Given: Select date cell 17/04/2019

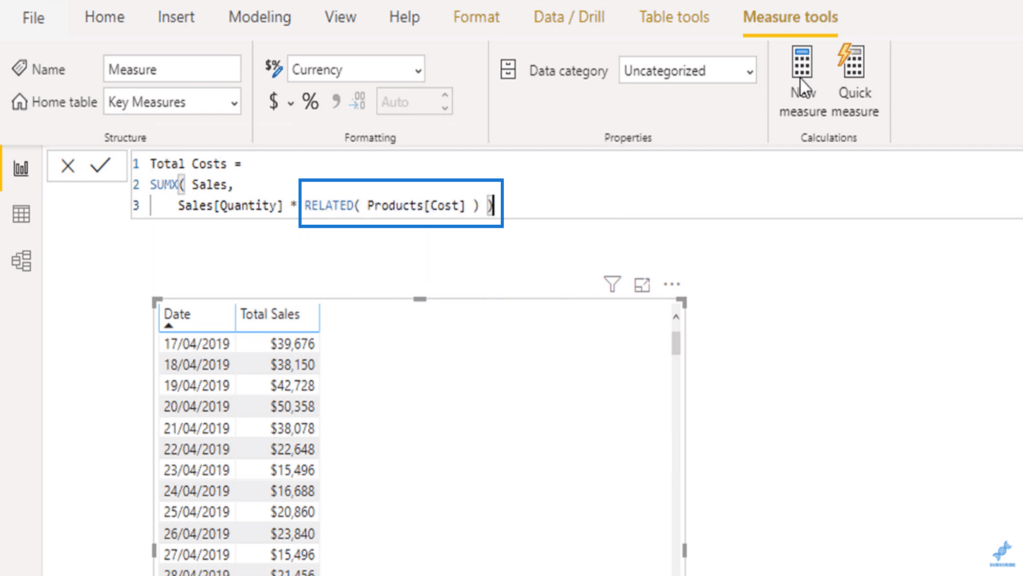Looking at the screenshot, I should point(197,344).
